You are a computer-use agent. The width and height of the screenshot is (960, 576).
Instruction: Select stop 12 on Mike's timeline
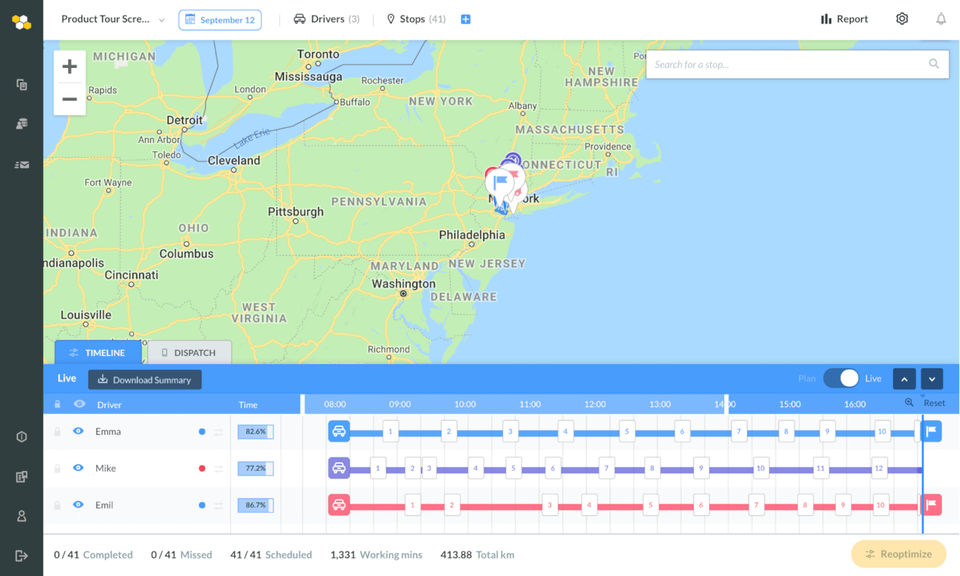(x=879, y=468)
